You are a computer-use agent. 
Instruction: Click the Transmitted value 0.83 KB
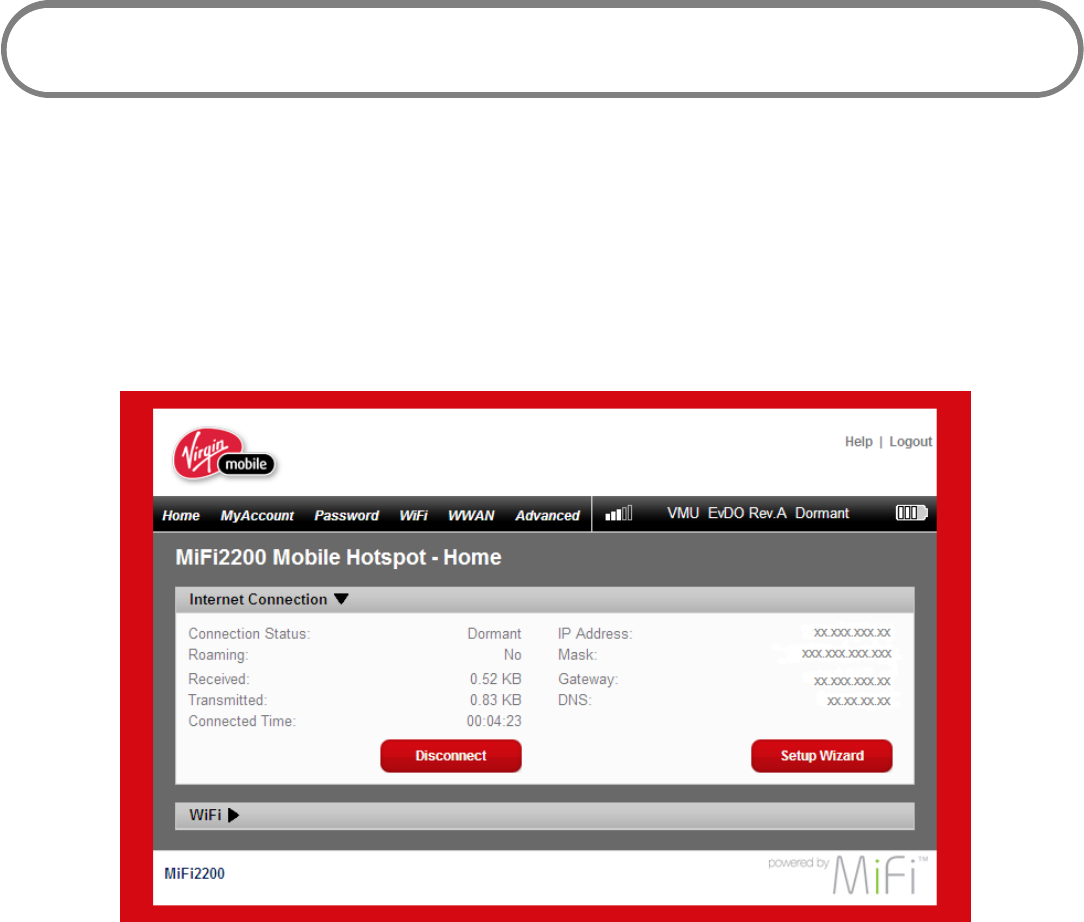[496, 700]
